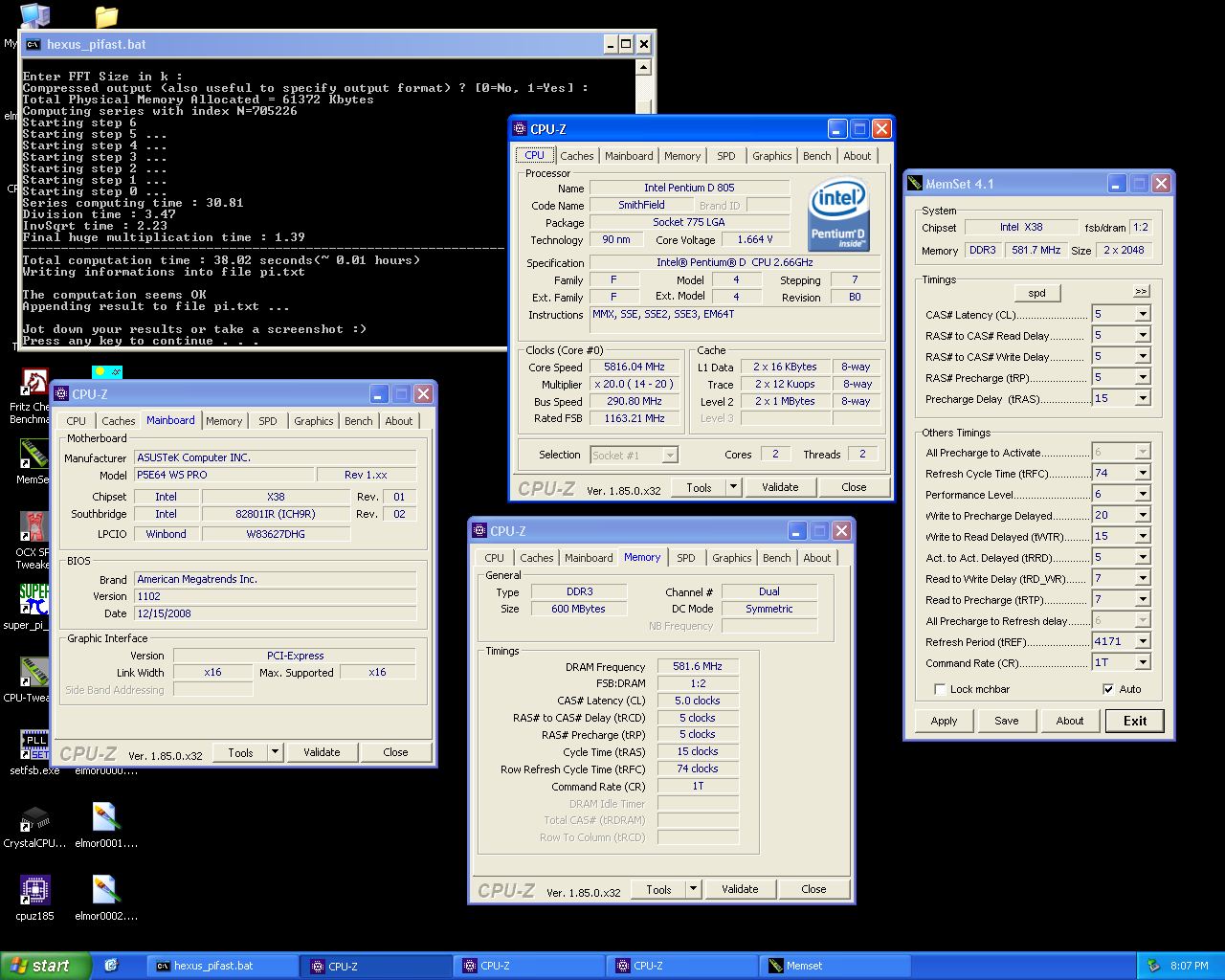Click Save button in MemSet
1225x980 pixels.
(x=1007, y=721)
